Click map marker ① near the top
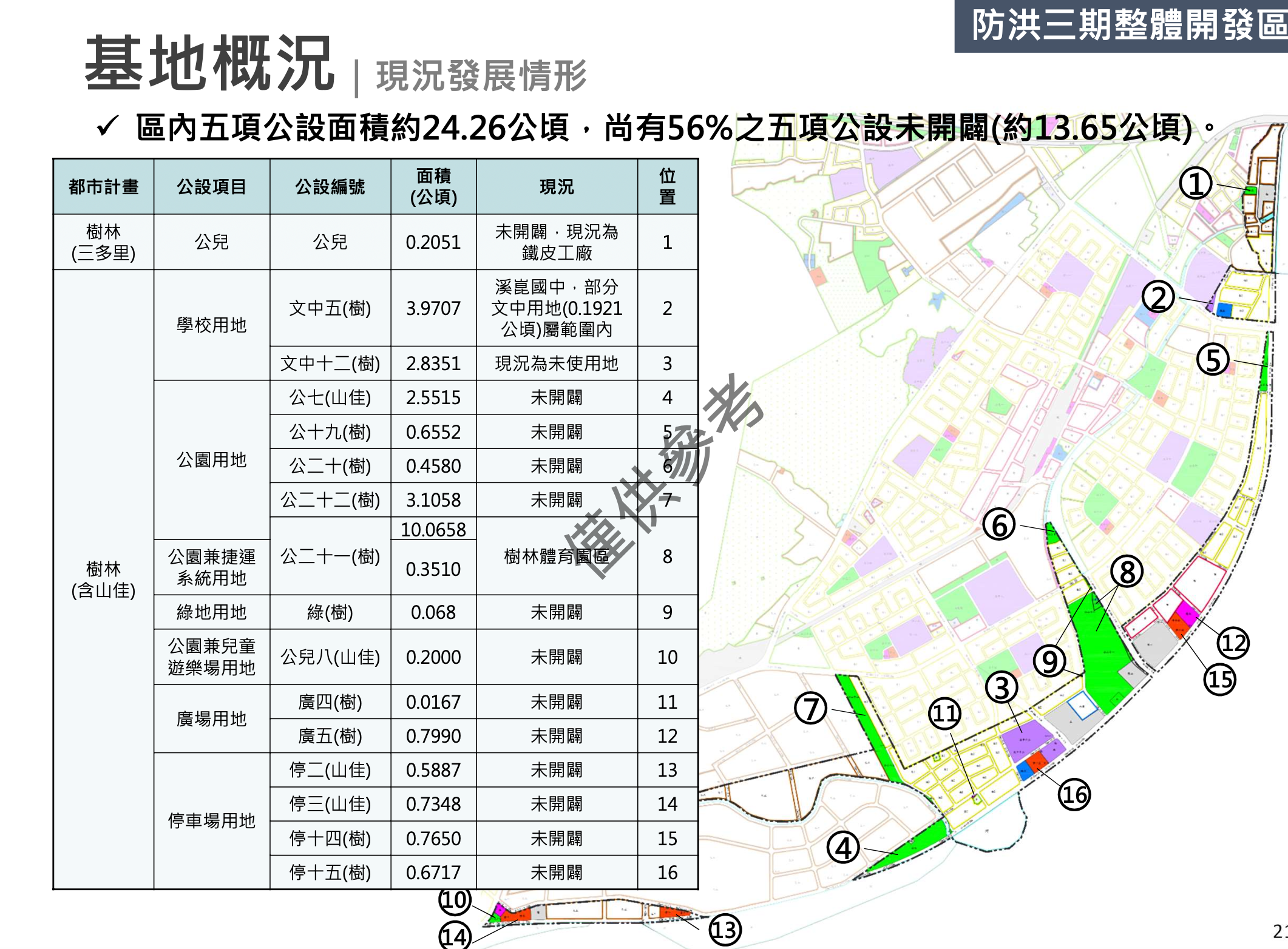The image size is (1288, 949). pyautogui.click(x=1195, y=184)
